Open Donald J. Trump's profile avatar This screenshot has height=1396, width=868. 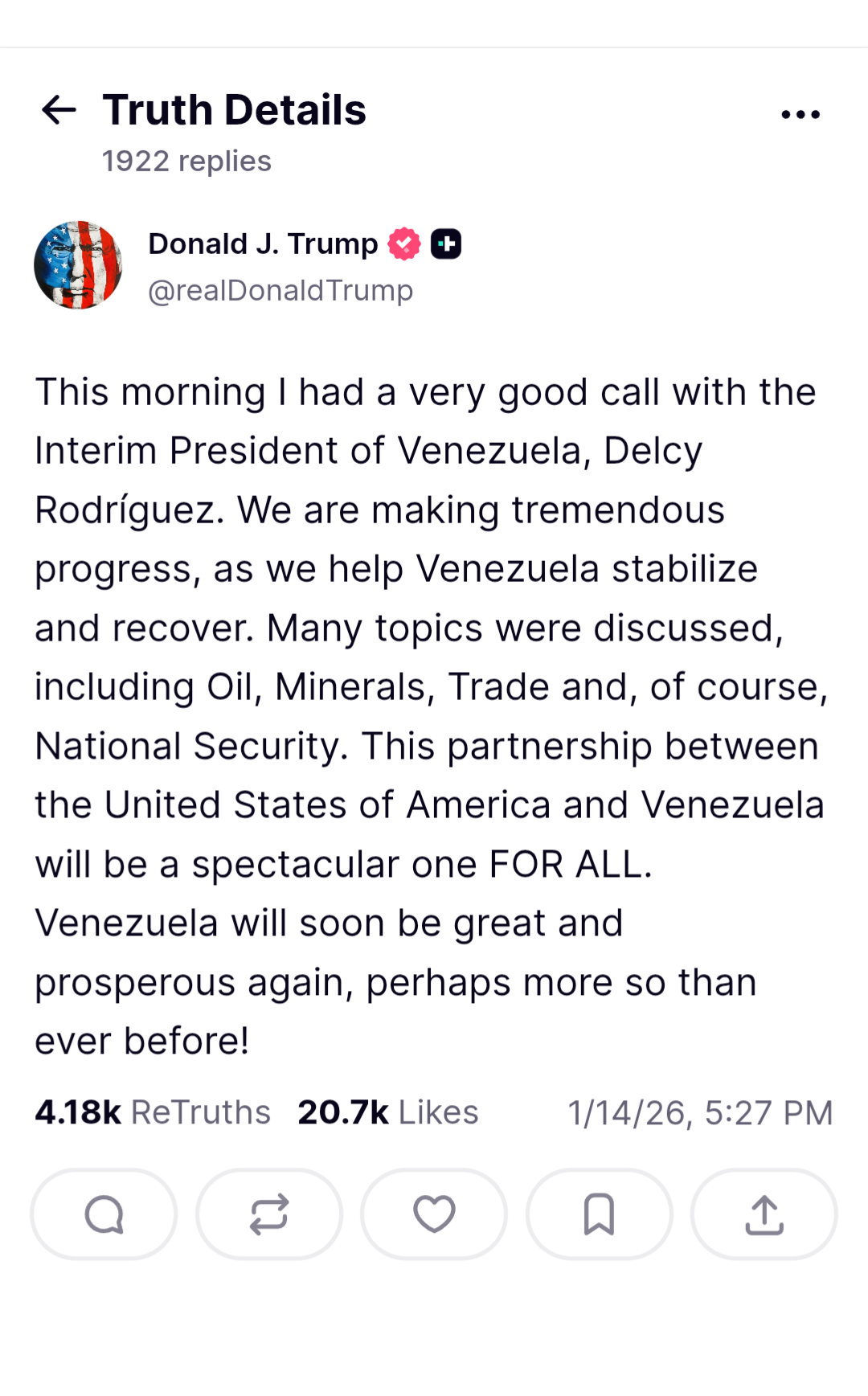78,265
